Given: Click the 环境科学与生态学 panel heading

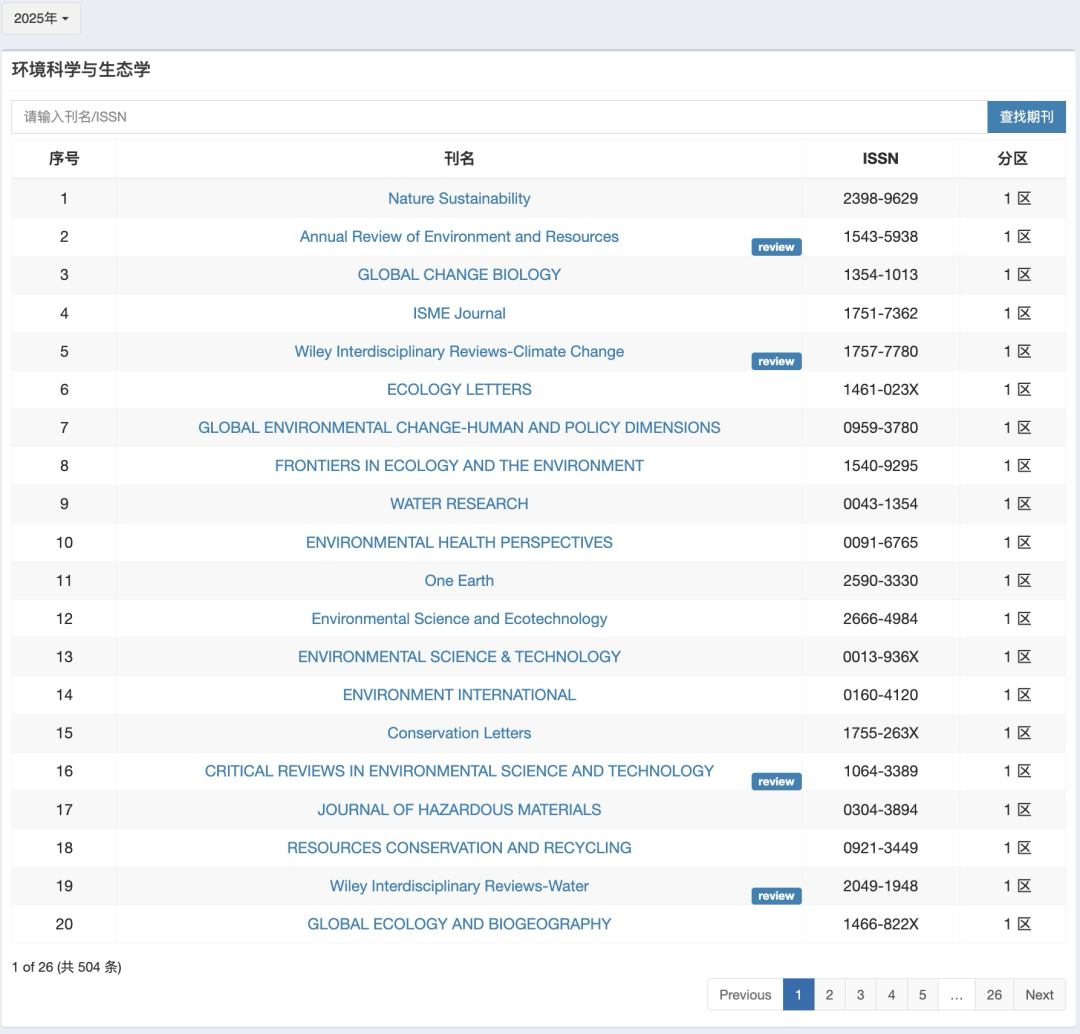Looking at the screenshot, I should (81, 70).
